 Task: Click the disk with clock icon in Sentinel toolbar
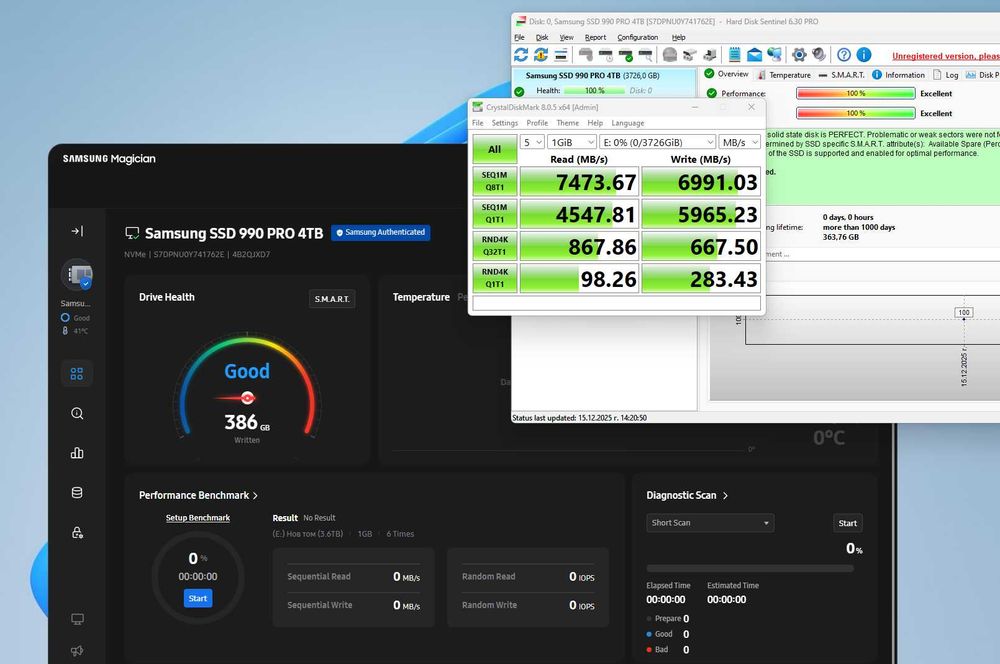pos(606,55)
